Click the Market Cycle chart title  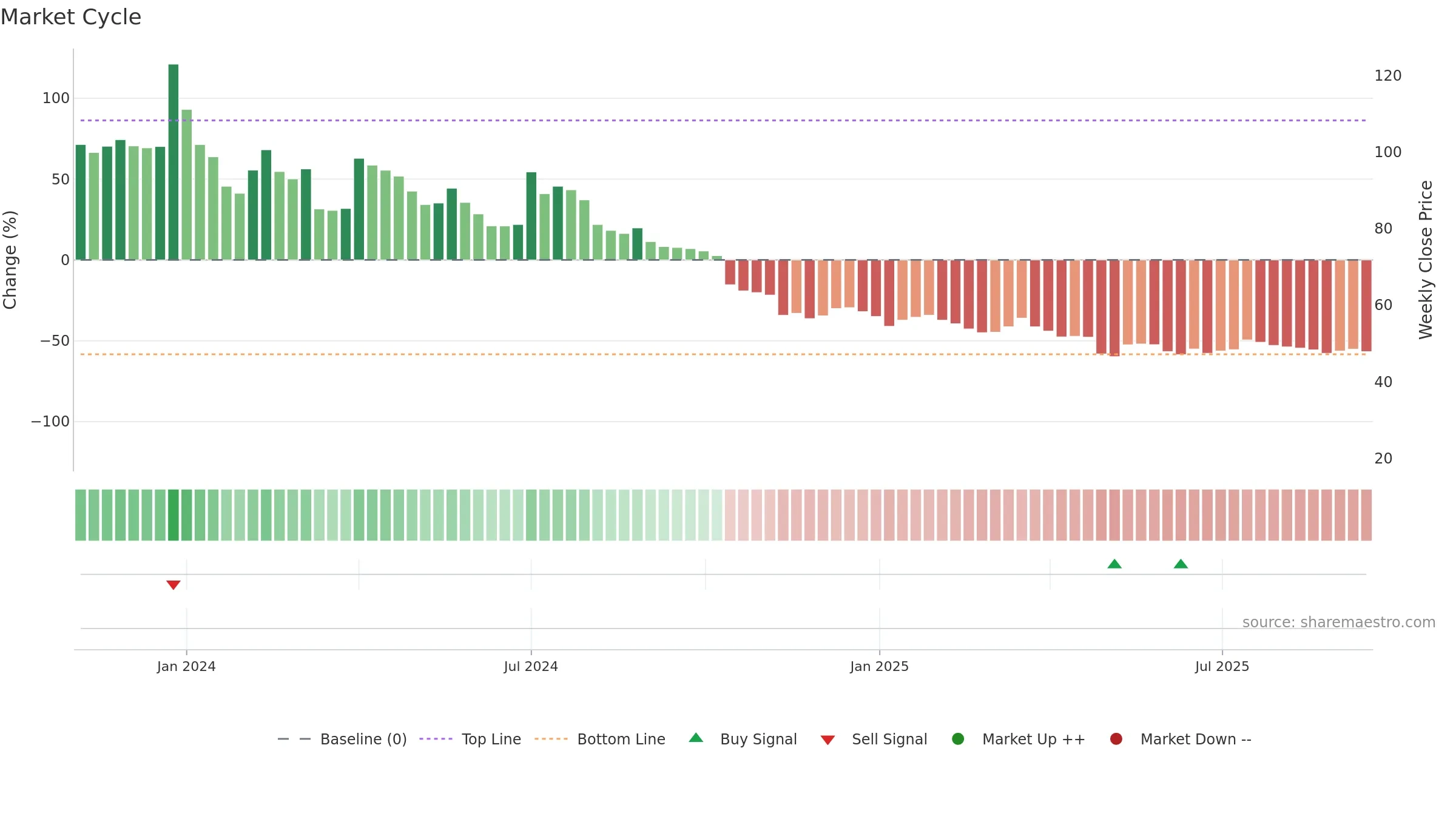point(70,17)
